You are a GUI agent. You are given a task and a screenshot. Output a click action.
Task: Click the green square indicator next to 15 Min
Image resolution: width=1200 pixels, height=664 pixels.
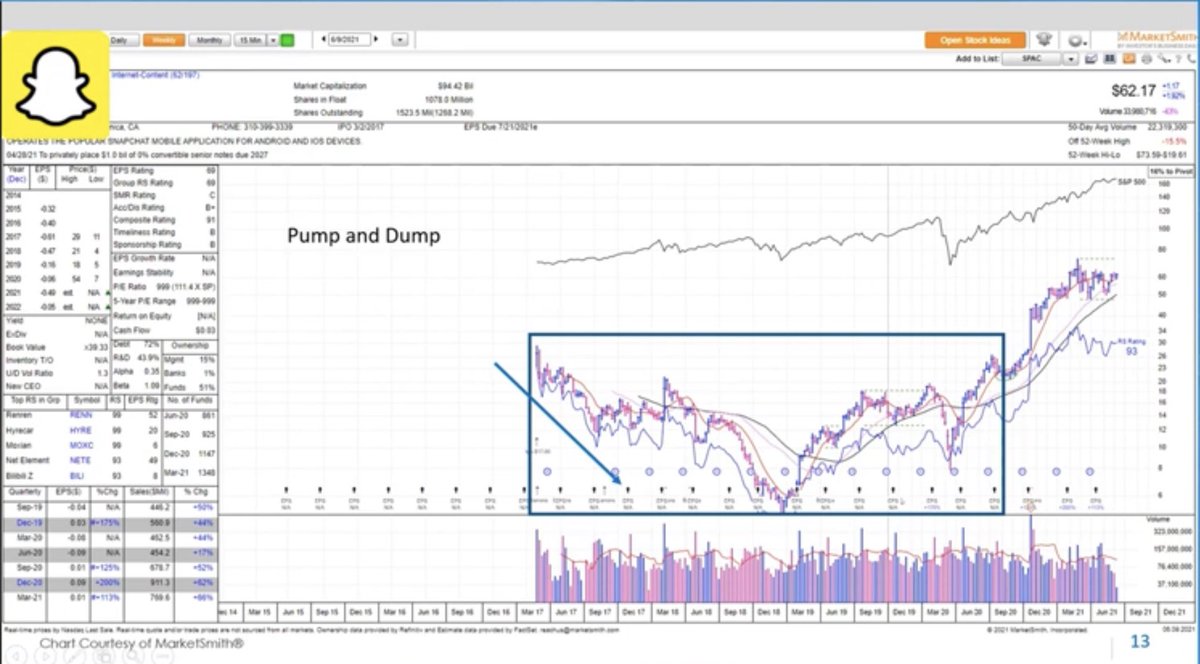coord(287,40)
